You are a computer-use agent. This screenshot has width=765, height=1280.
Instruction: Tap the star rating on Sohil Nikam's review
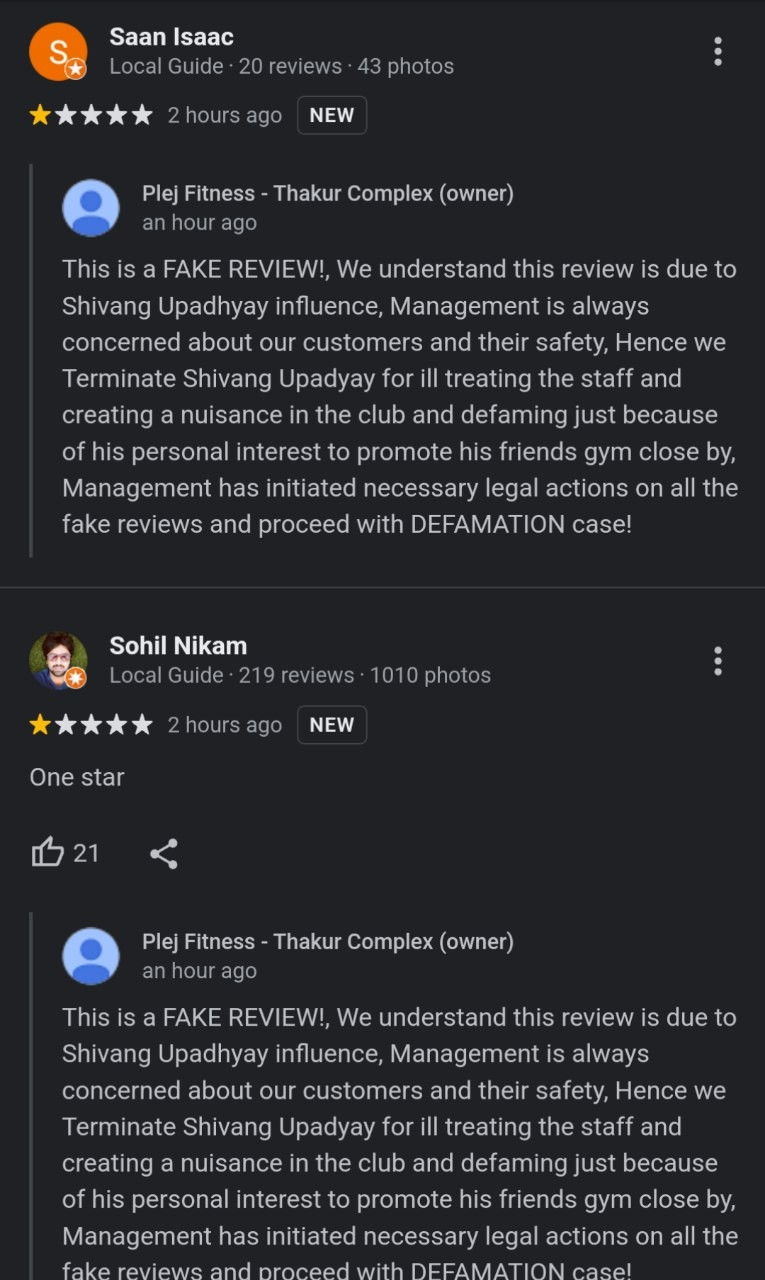(x=91, y=725)
